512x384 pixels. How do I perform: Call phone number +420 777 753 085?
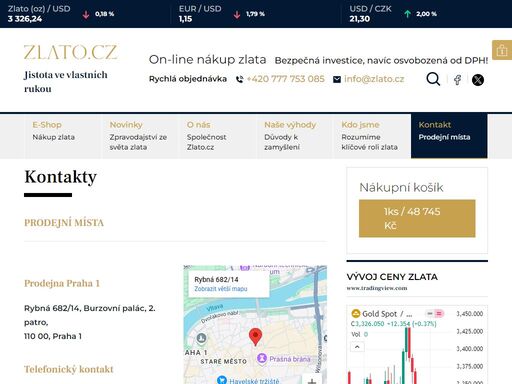285,79
